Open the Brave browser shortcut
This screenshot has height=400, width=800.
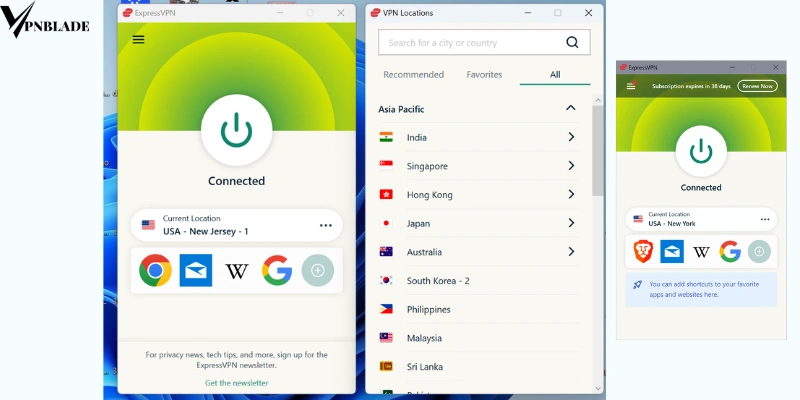[643, 252]
